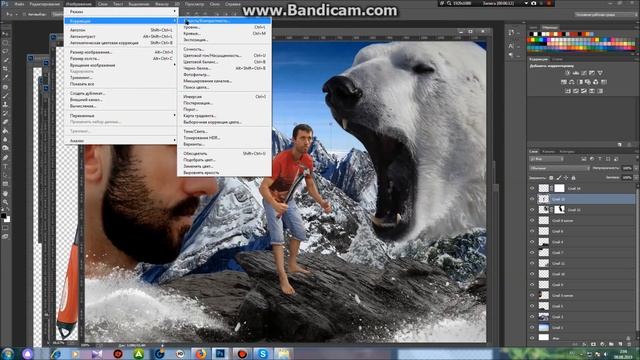This screenshot has width=640, height=360.
Task: Click the lock position icon in Layers
Action: tap(566, 178)
